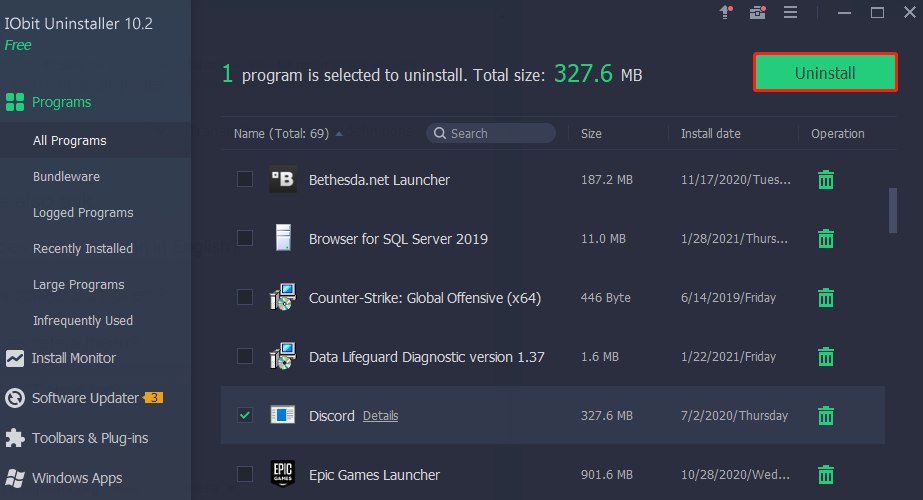
Task: Click the Browser for SQL Server 2019 icon
Action: tap(283, 238)
